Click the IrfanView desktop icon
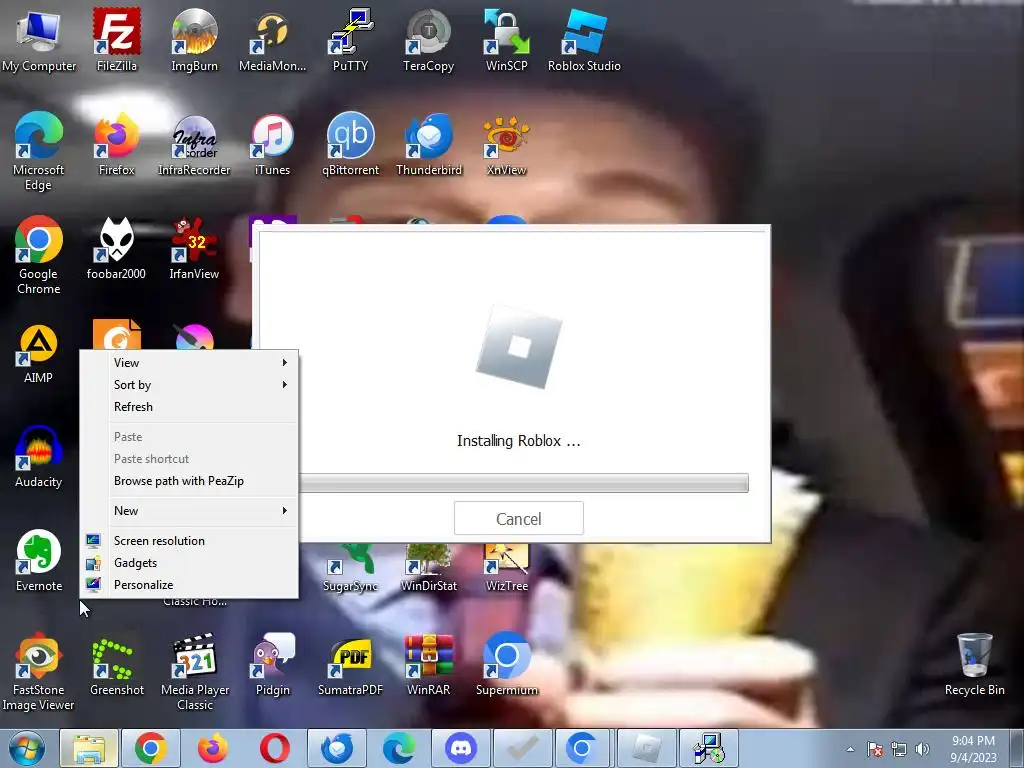 coord(194,248)
